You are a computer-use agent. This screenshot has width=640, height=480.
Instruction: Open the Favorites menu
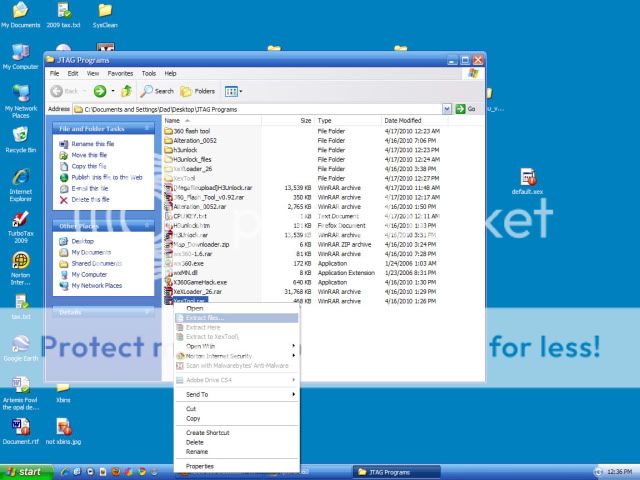pos(120,73)
